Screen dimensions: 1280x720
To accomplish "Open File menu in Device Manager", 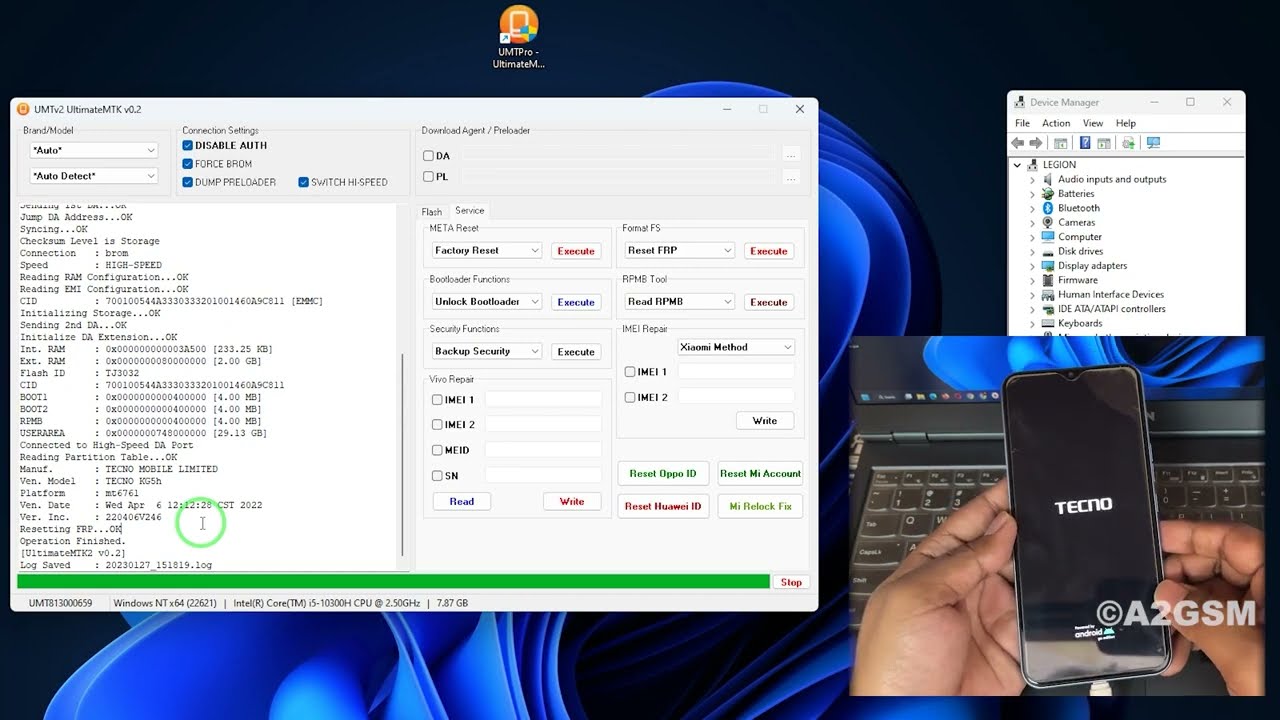I will 1022,123.
